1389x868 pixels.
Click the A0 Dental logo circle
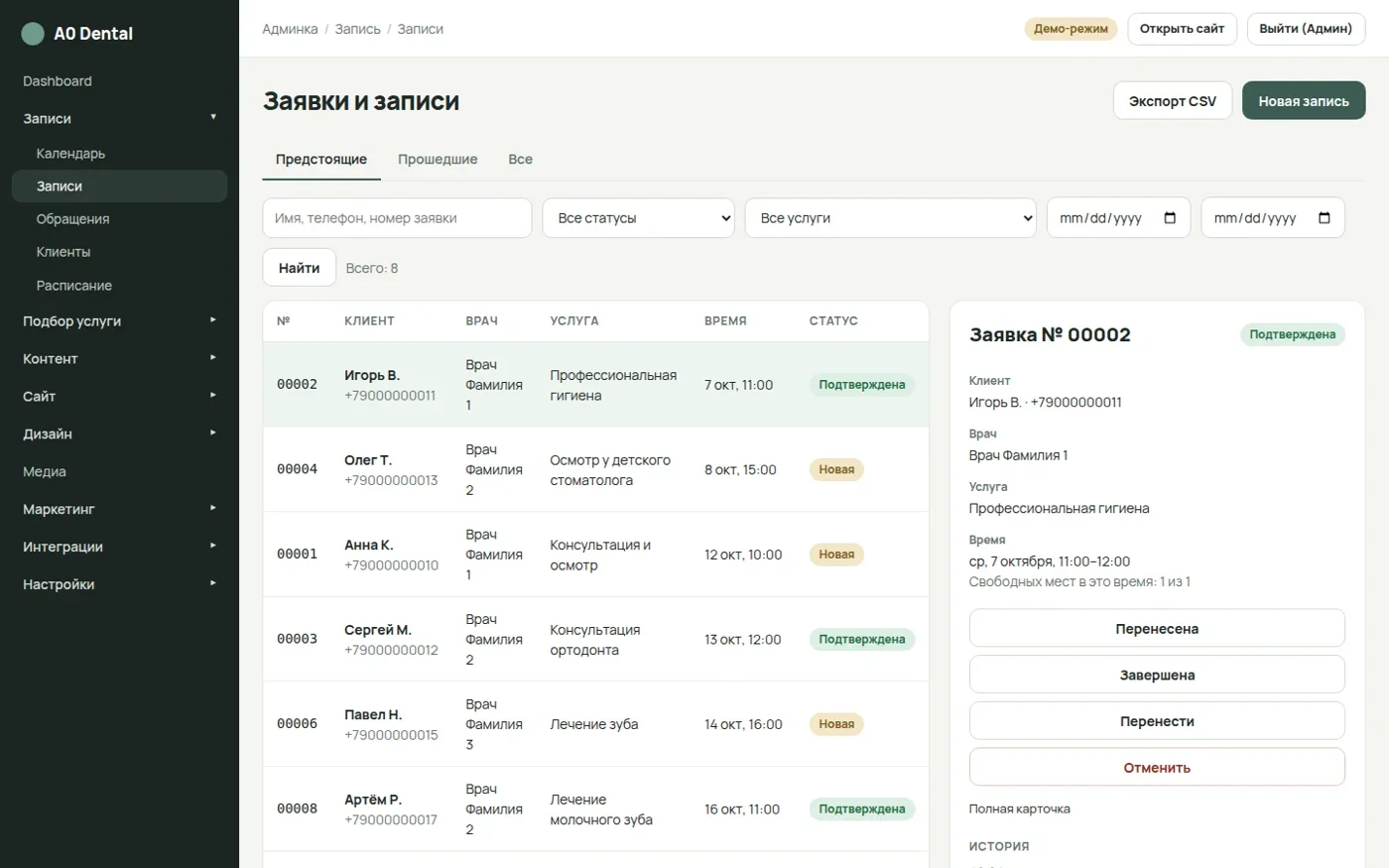(x=33, y=34)
